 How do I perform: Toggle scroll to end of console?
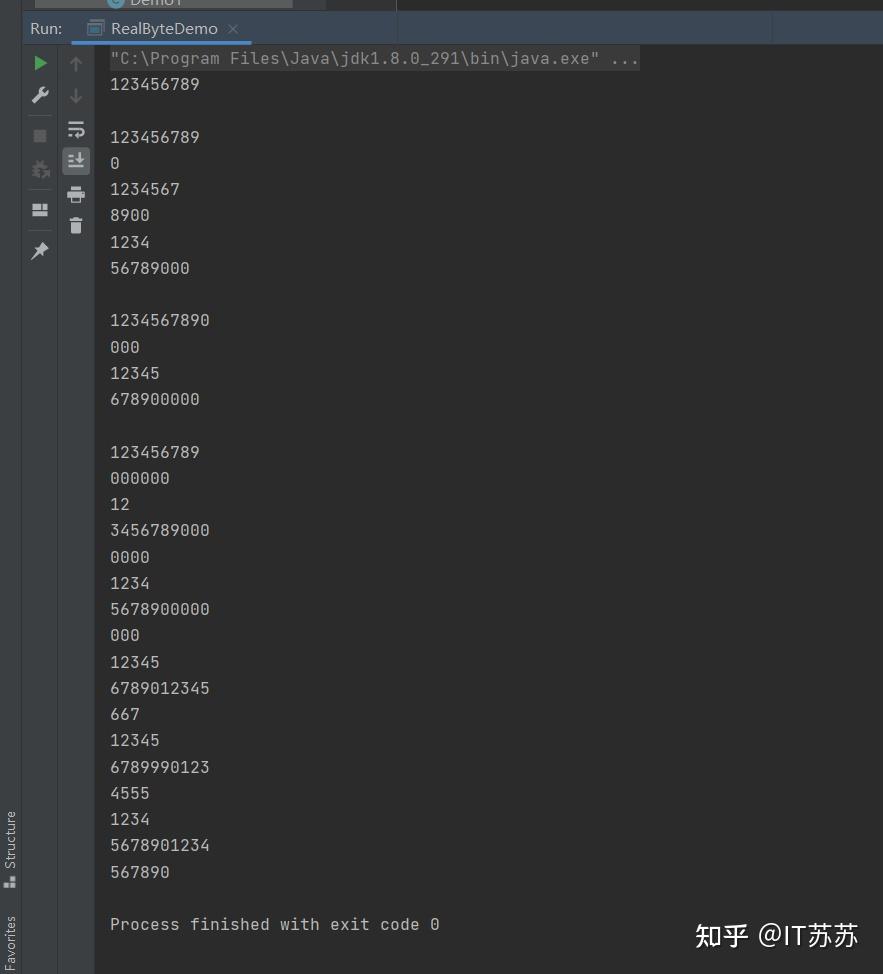click(76, 161)
